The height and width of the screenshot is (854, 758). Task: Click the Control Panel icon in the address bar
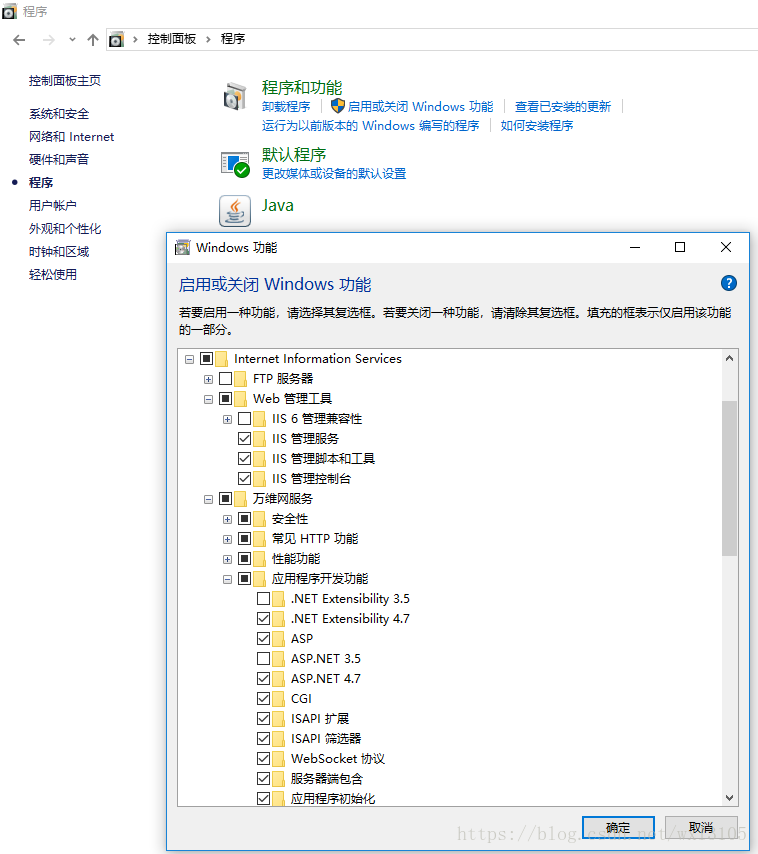click(116, 40)
